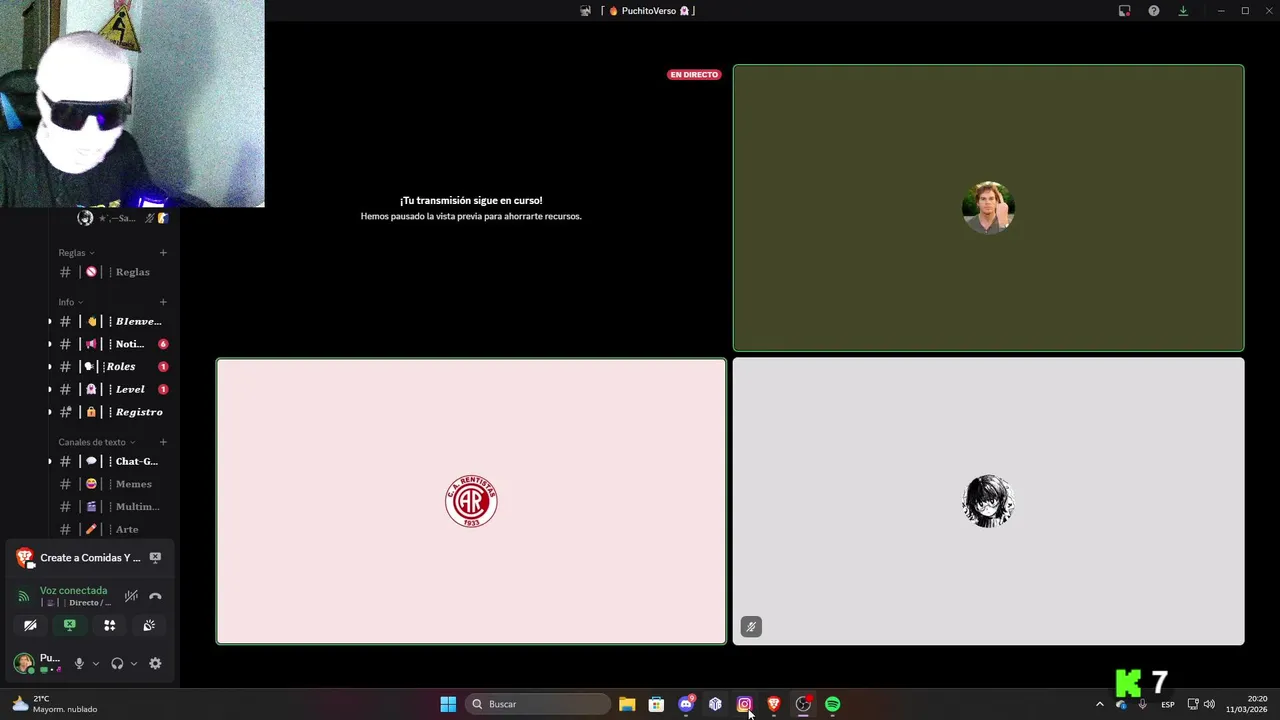Viewport: 1280px width, 720px height.
Task: Open the weather widget 21°C
Action: click(55, 704)
